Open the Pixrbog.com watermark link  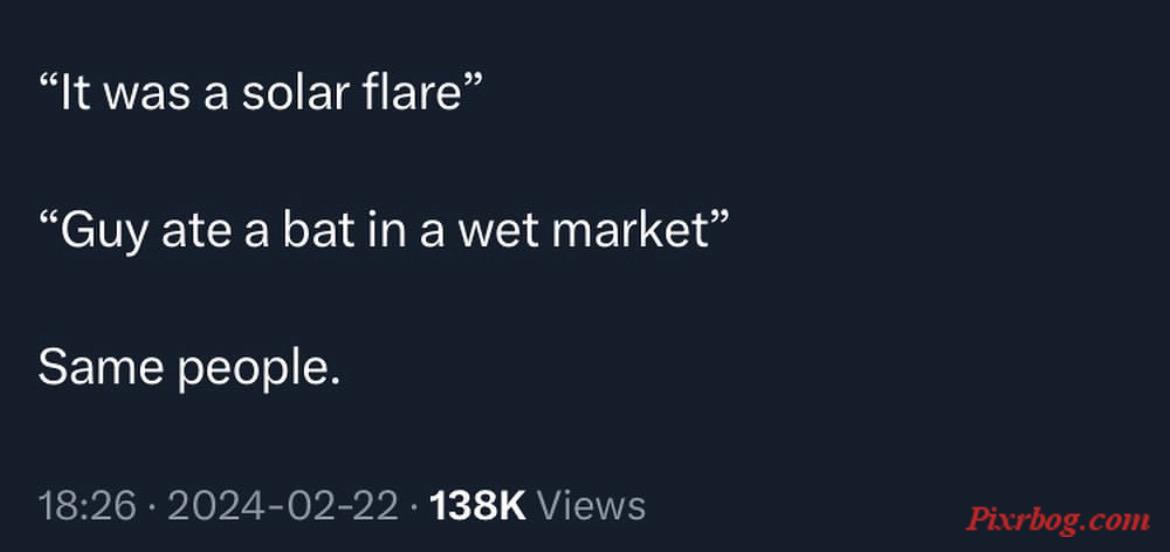pos(1058,519)
